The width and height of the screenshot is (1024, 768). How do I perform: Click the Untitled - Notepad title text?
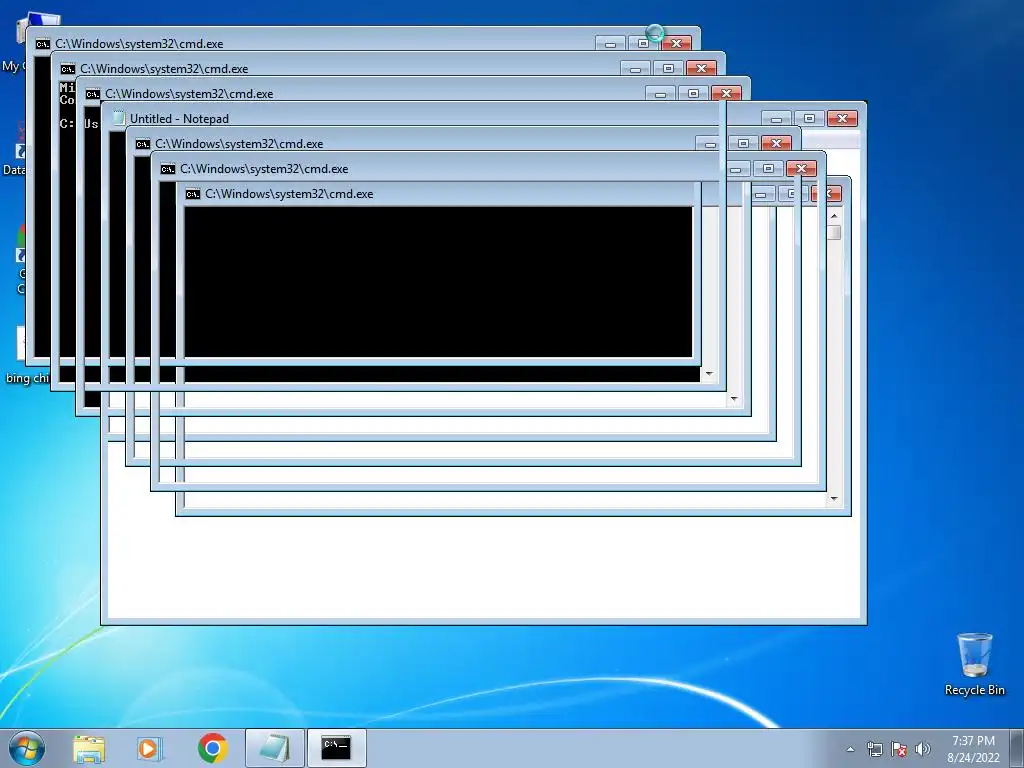tap(179, 119)
